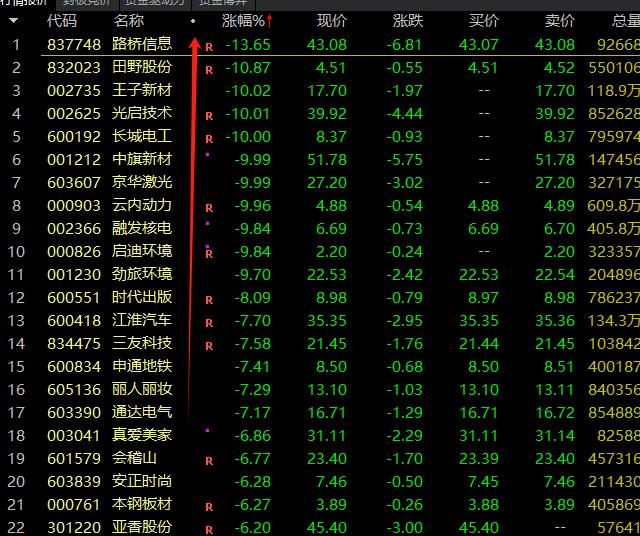Select stock code 603390
The height and width of the screenshot is (536, 640).
(x=74, y=413)
